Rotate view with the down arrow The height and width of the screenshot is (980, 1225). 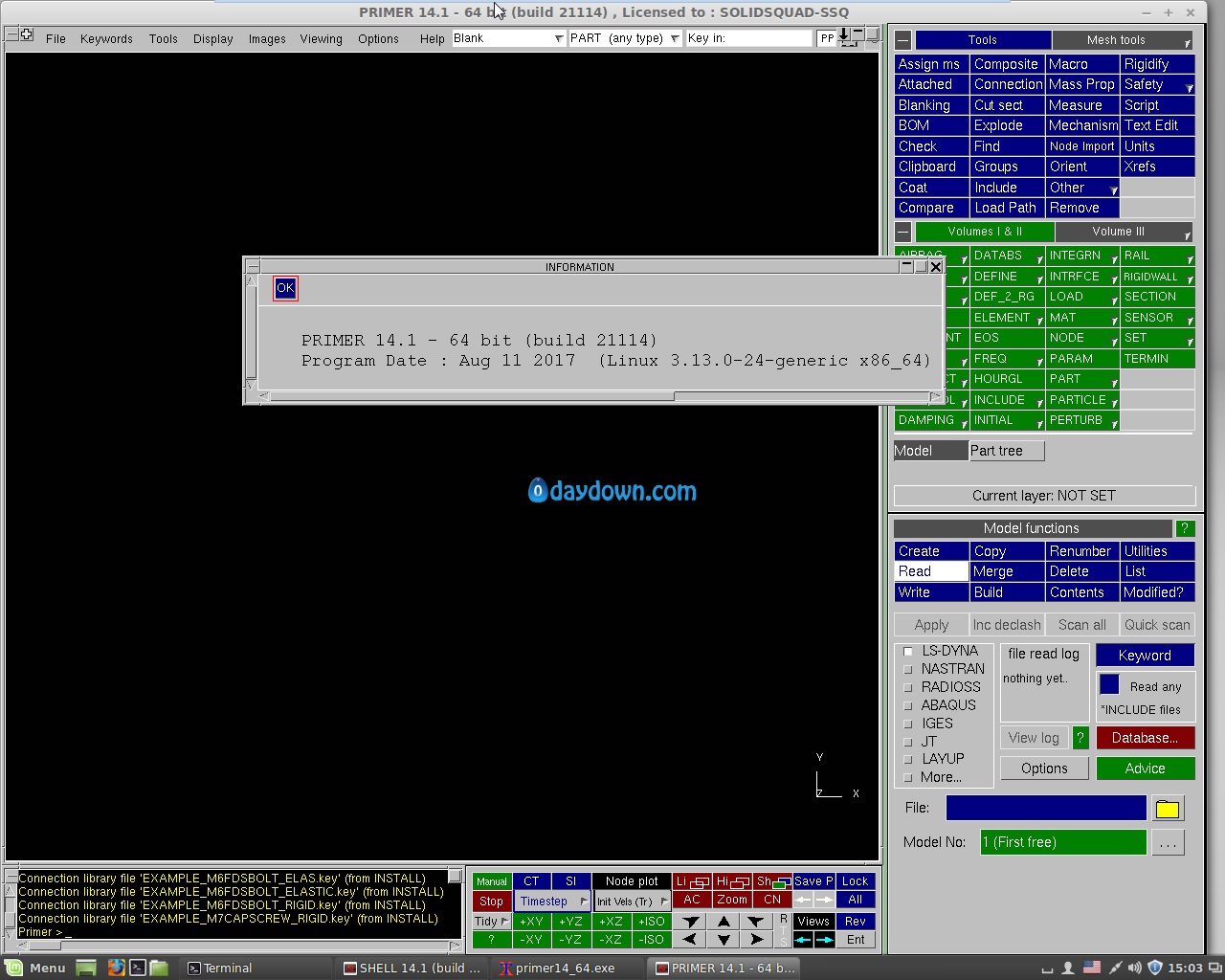click(724, 940)
